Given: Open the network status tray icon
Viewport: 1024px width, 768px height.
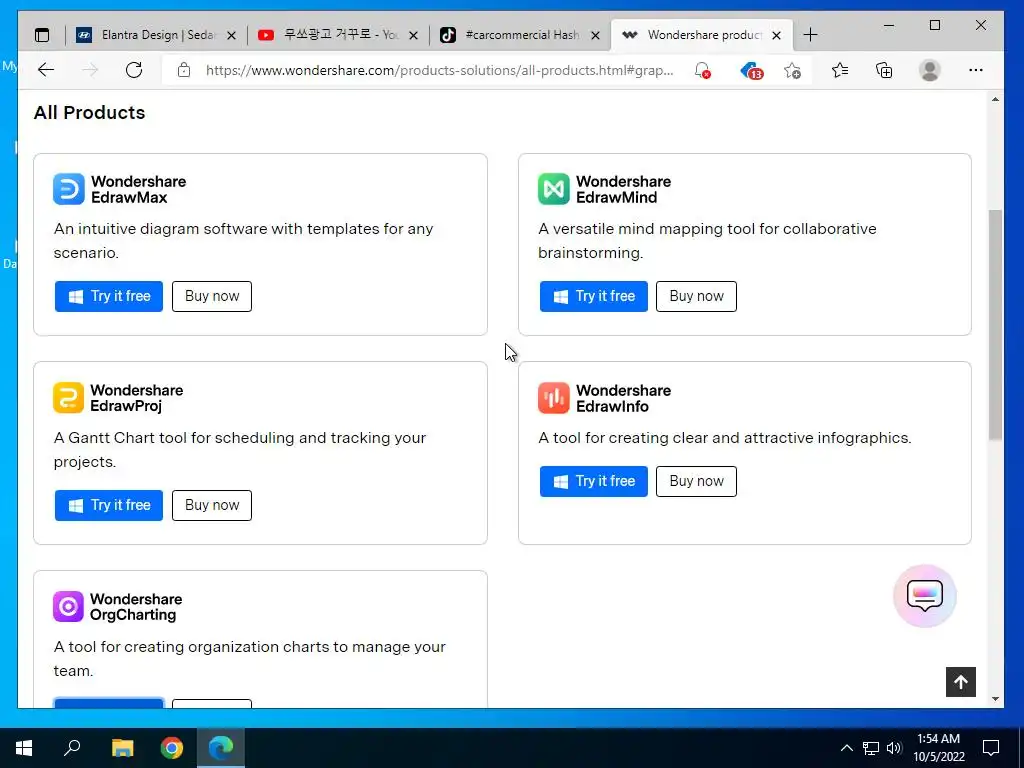Looking at the screenshot, I should (871, 748).
